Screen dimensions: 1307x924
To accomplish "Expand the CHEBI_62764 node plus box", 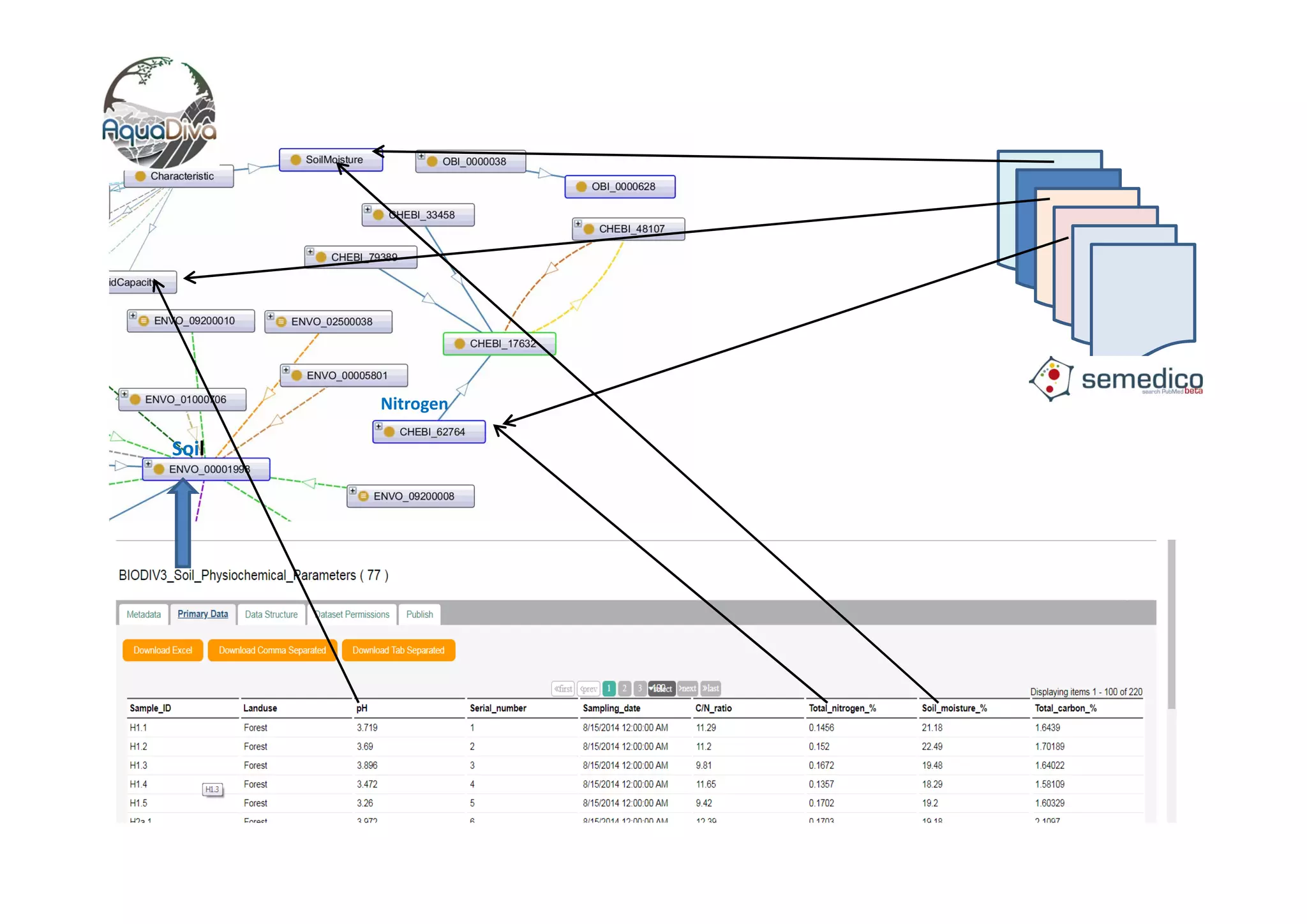I will (378, 426).
